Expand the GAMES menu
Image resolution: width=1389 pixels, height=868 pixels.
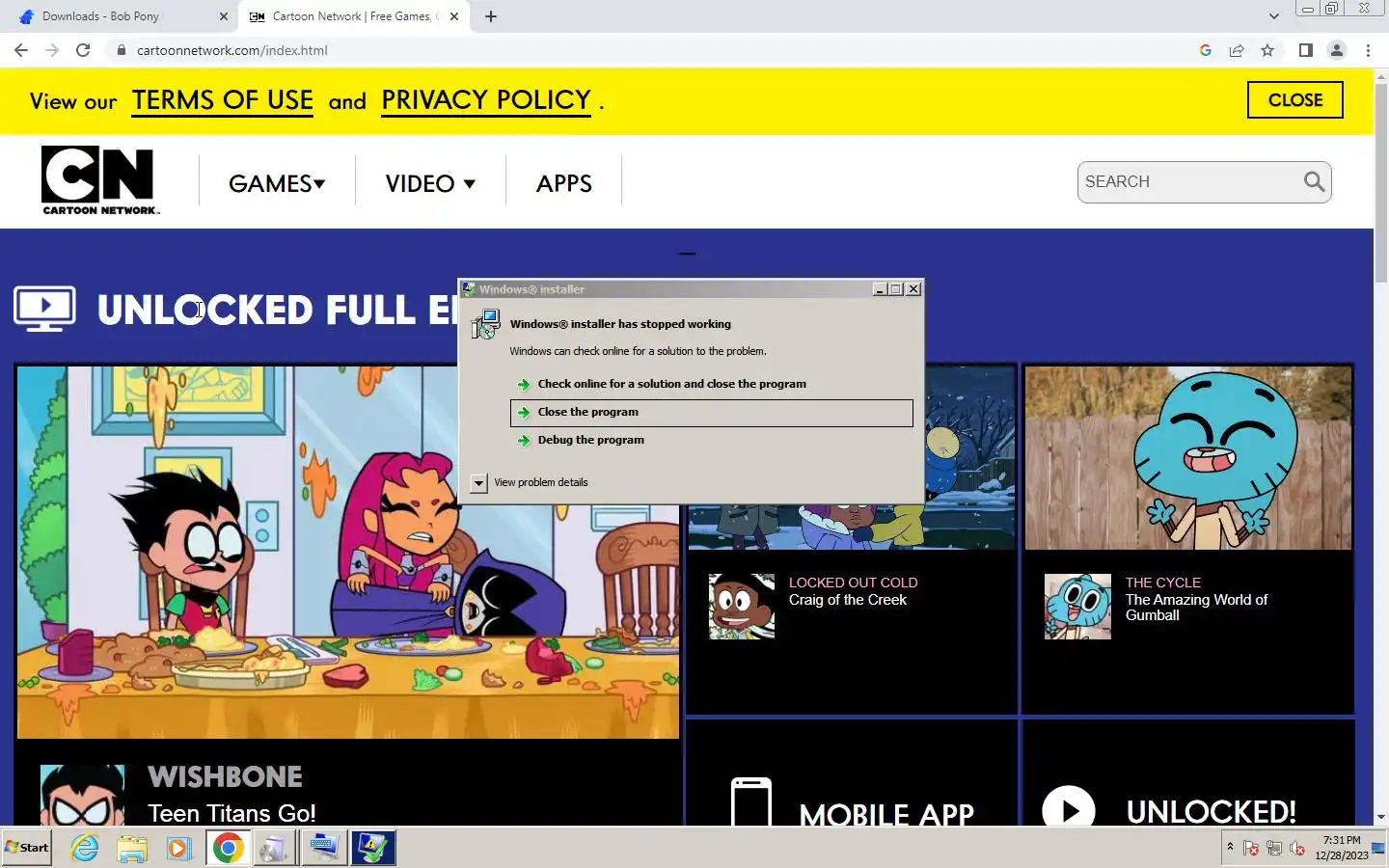[277, 182]
